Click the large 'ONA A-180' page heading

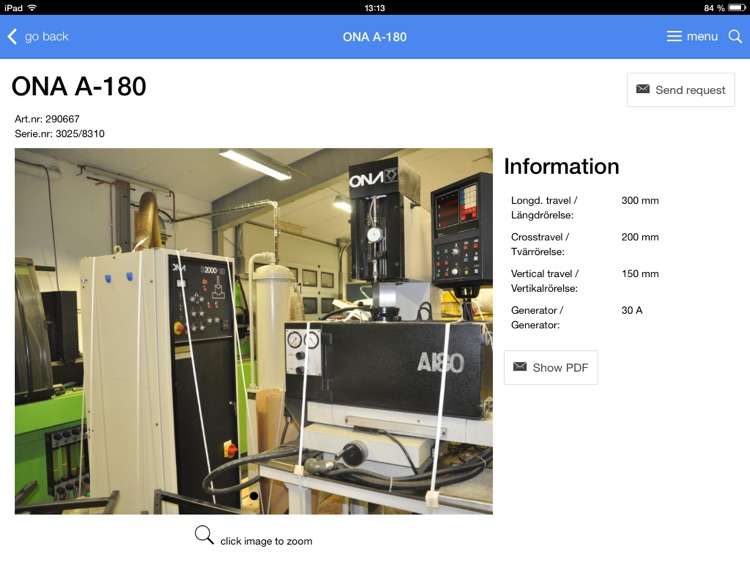(79, 87)
